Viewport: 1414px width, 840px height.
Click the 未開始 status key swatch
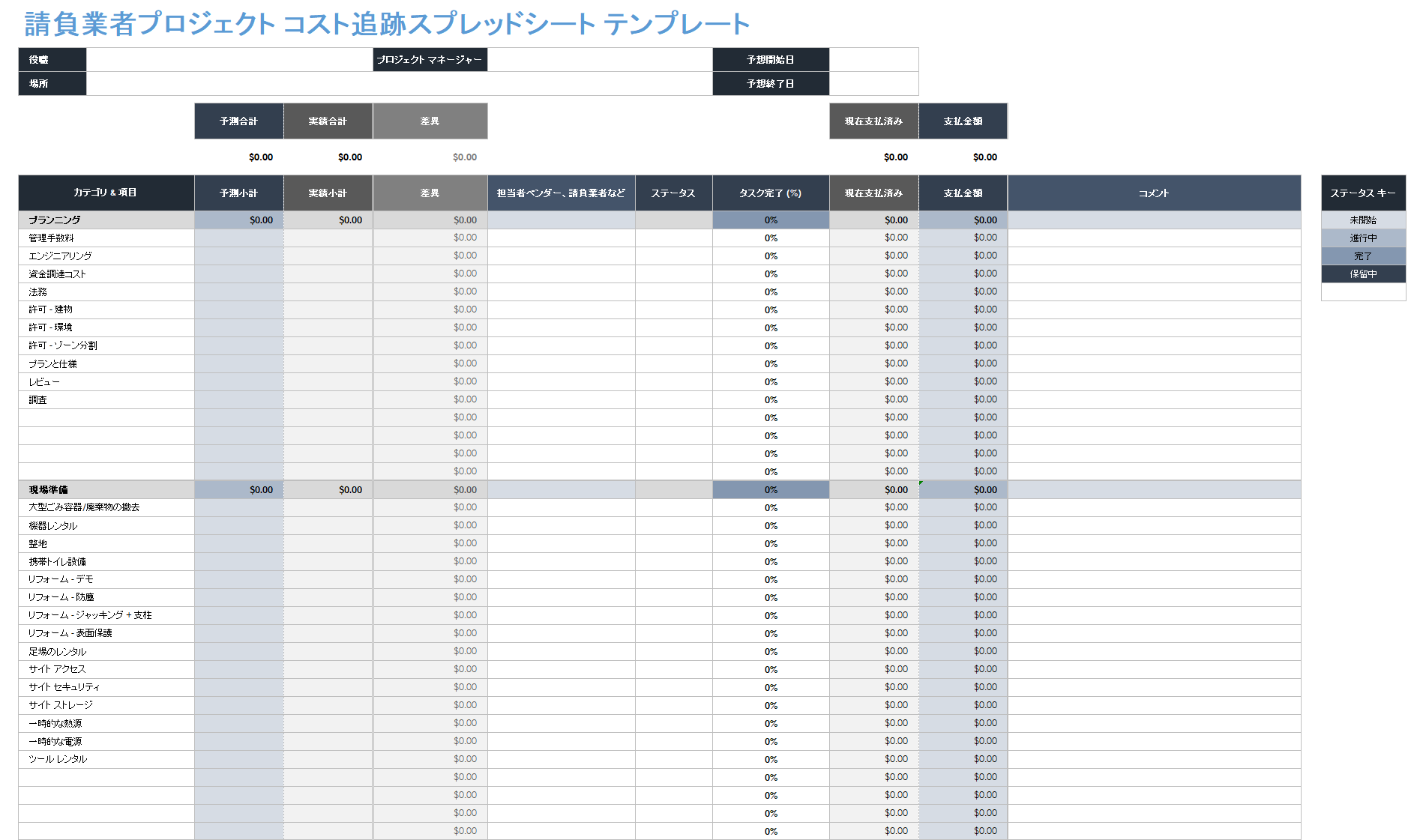pos(1364,220)
